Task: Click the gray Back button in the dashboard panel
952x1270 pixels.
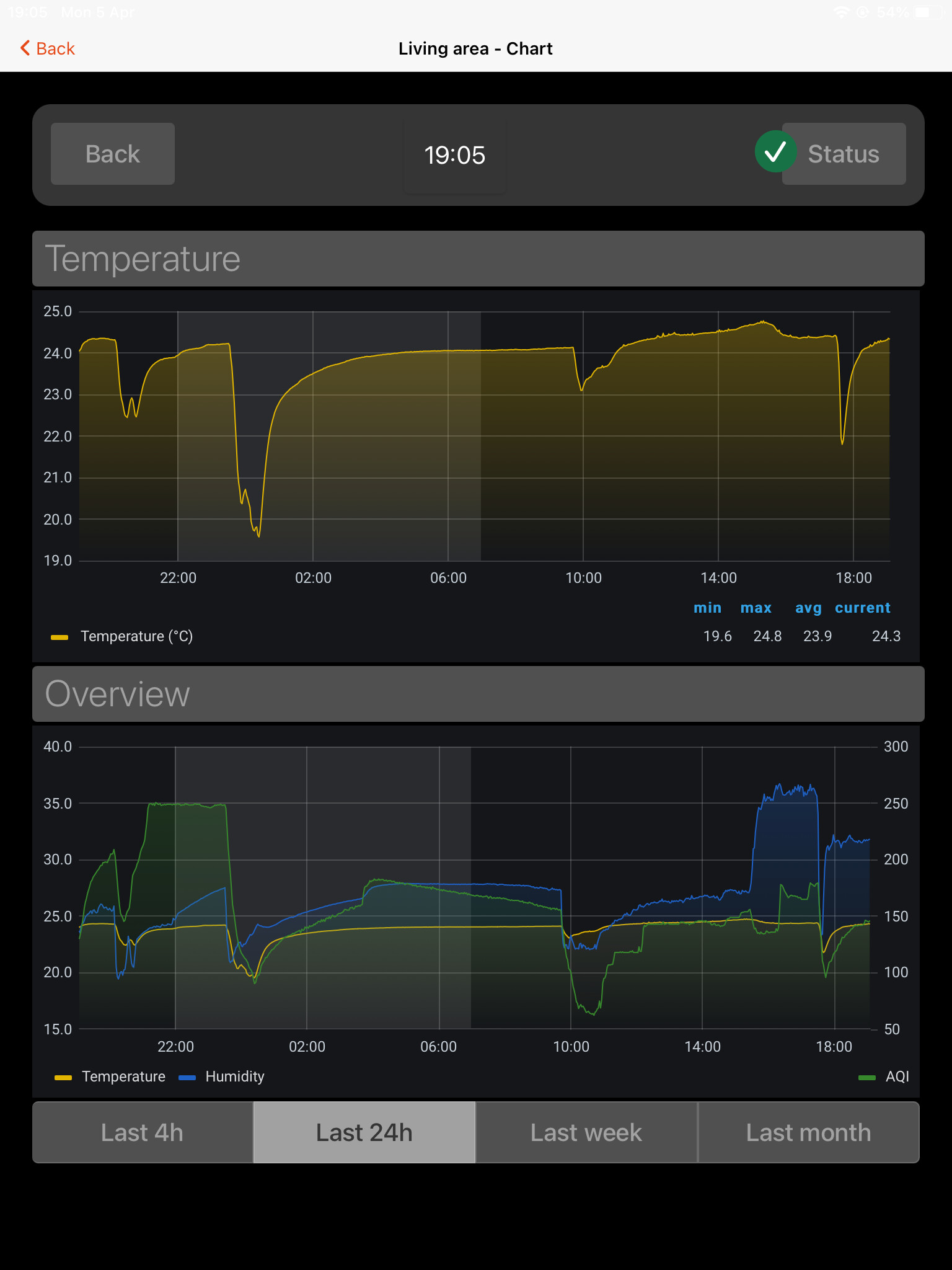Action: point(113,154)
